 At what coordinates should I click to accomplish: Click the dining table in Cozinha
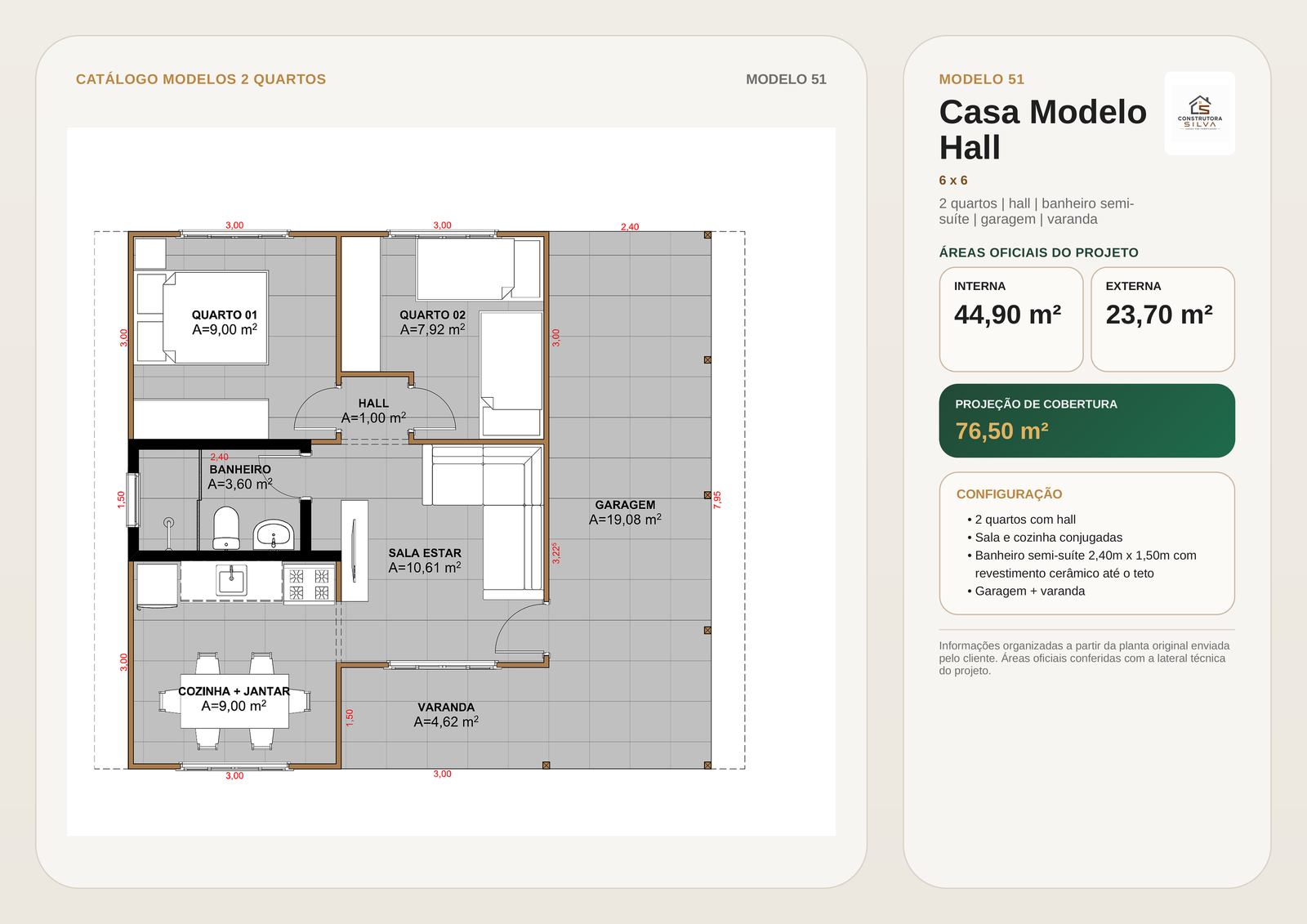pos(234,701)
